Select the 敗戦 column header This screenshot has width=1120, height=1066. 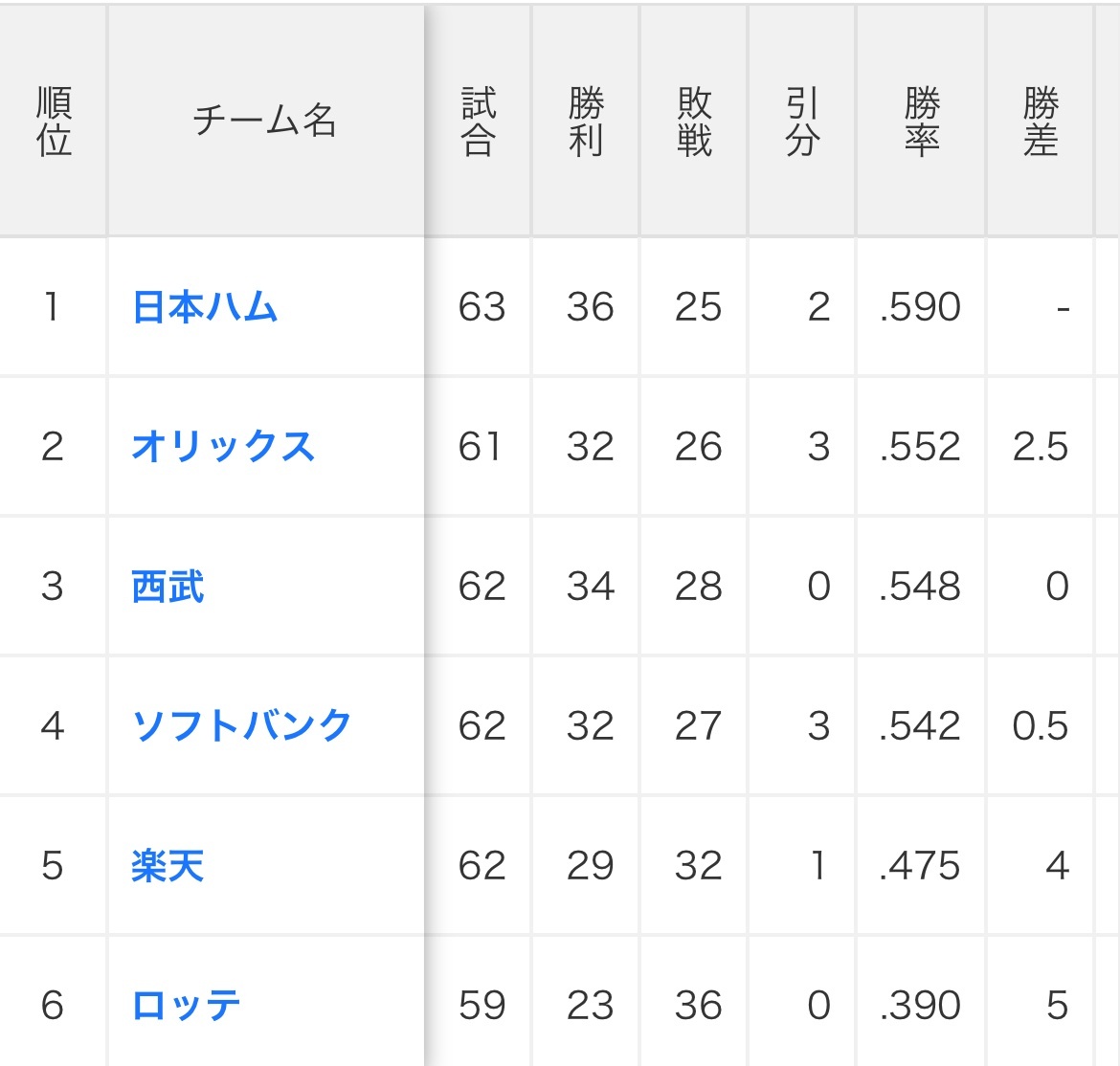coord(694,121)
